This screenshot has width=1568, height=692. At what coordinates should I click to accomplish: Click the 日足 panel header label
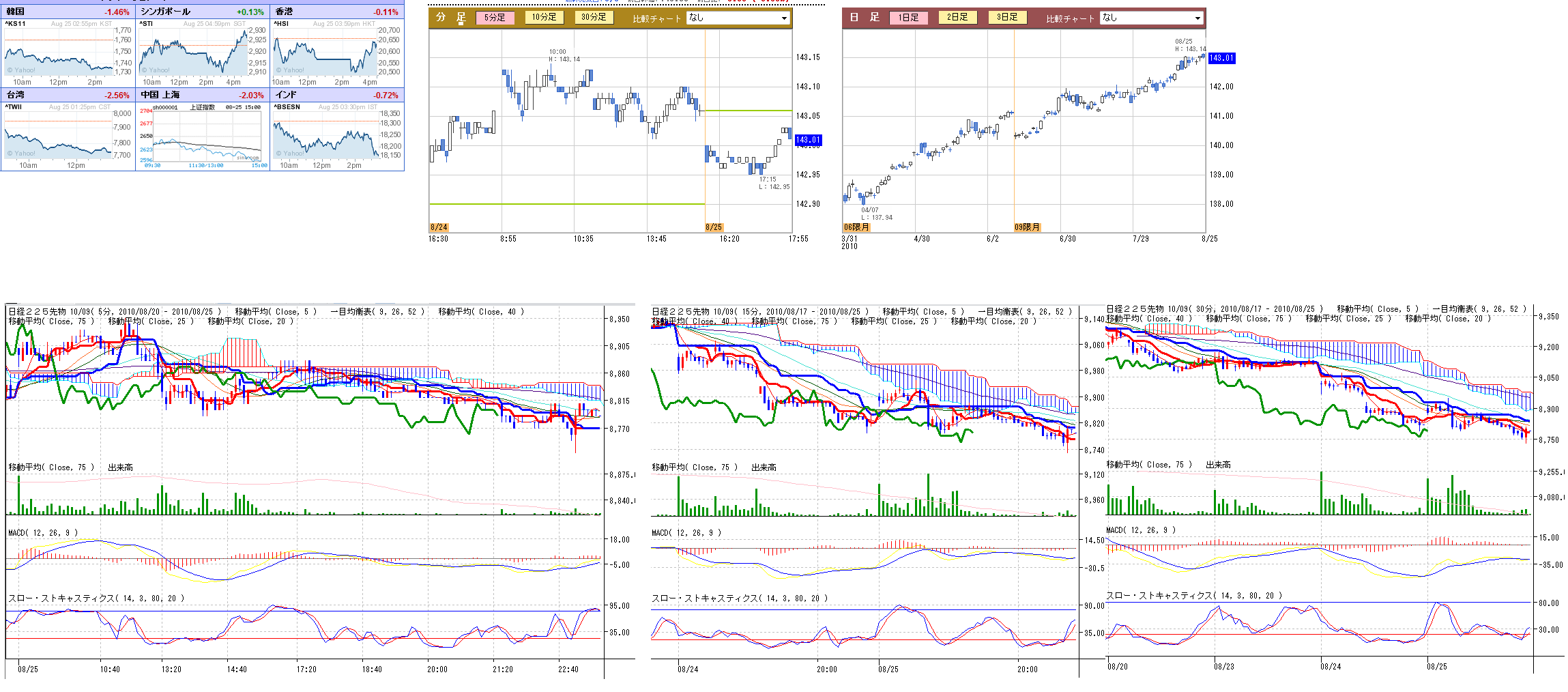[865, 18]
